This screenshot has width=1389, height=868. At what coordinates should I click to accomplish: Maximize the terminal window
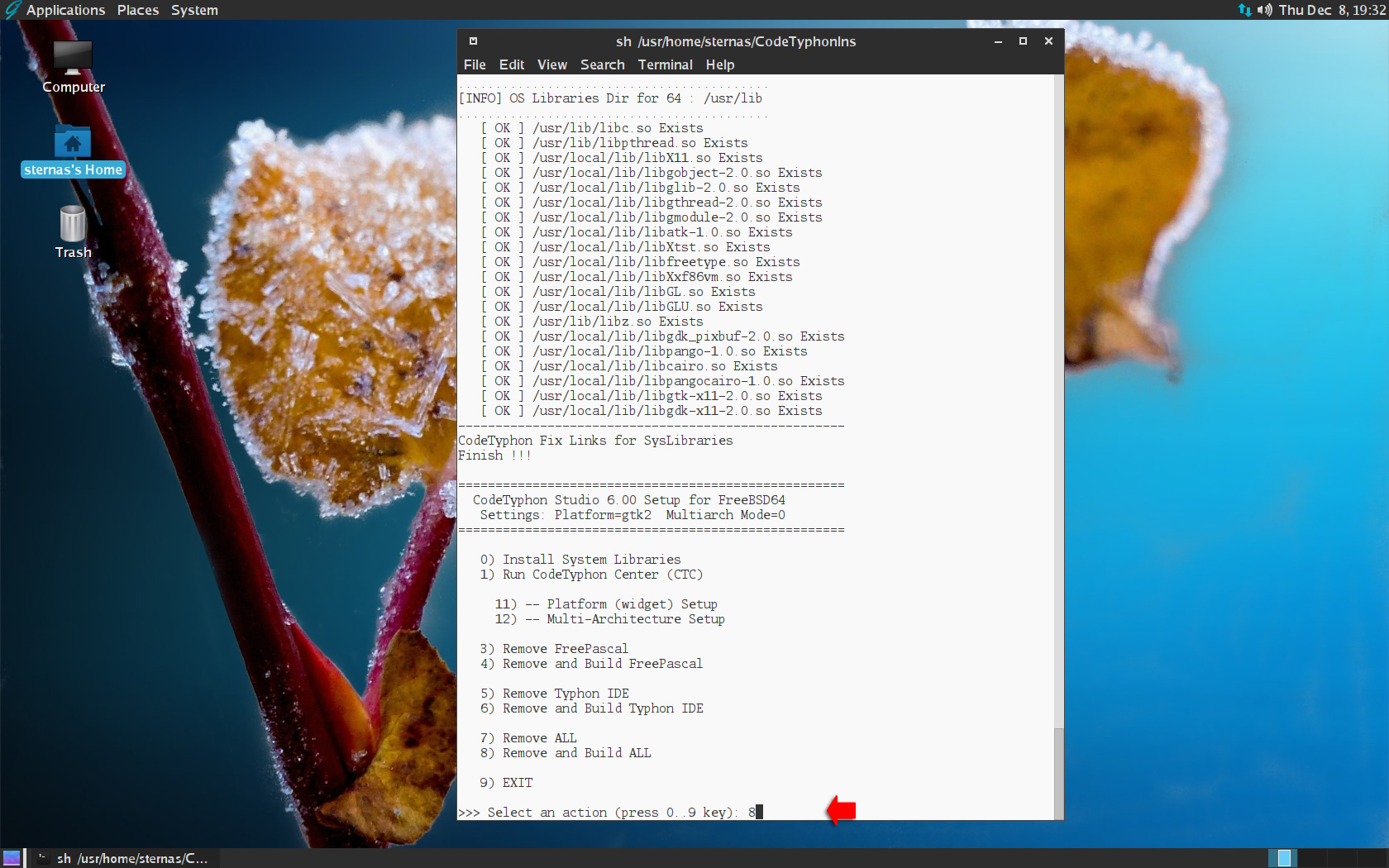[1023, 41]
